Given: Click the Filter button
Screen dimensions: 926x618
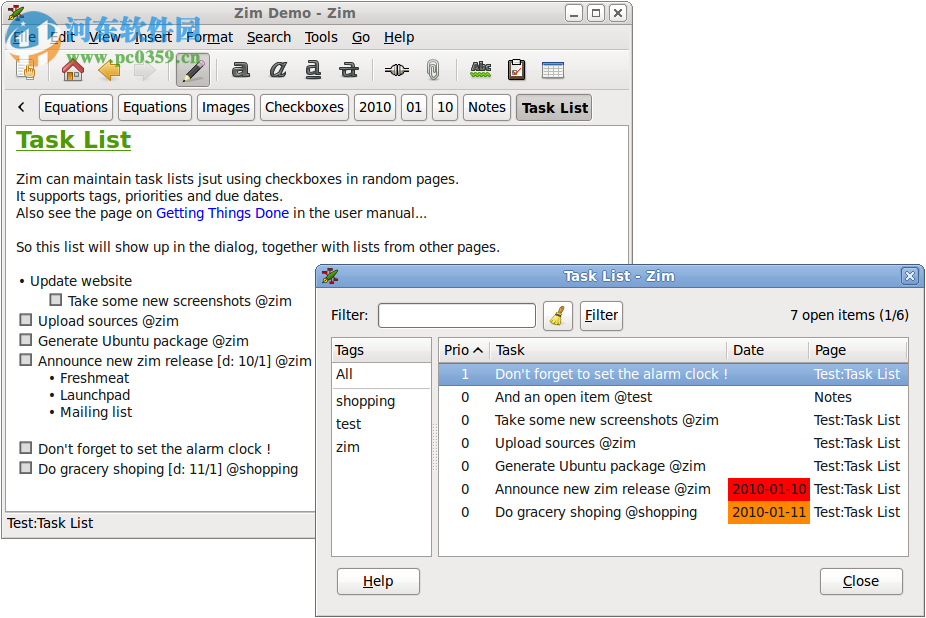Looking at the screenshot, I should pyautogui.click(x=601, y=315).
